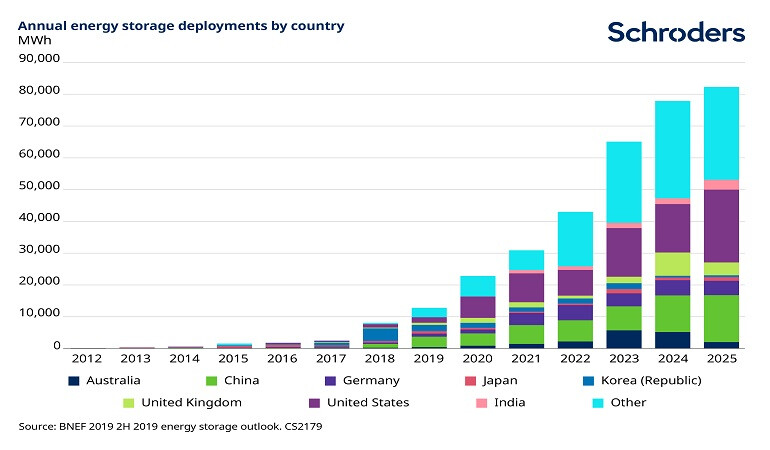This screenshot has width=770, height=450.
Task: Select the Korea (Republic) legend swatch
Action: tap(586, 380)
